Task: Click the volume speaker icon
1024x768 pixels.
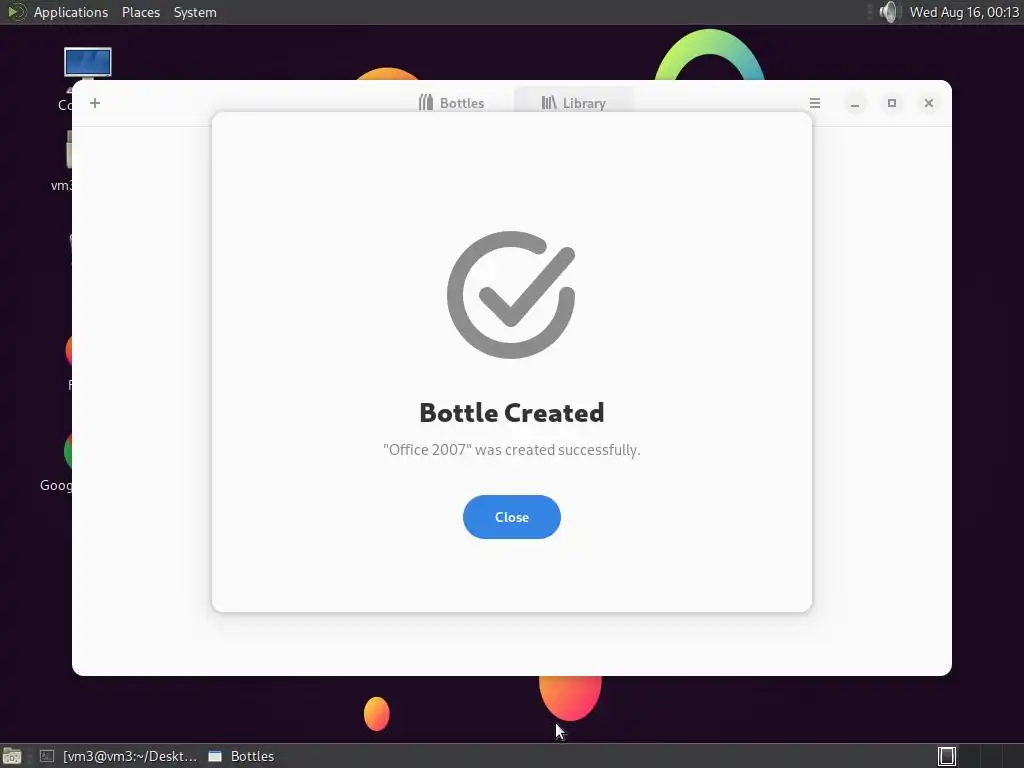Action: [x=888, y=12]
